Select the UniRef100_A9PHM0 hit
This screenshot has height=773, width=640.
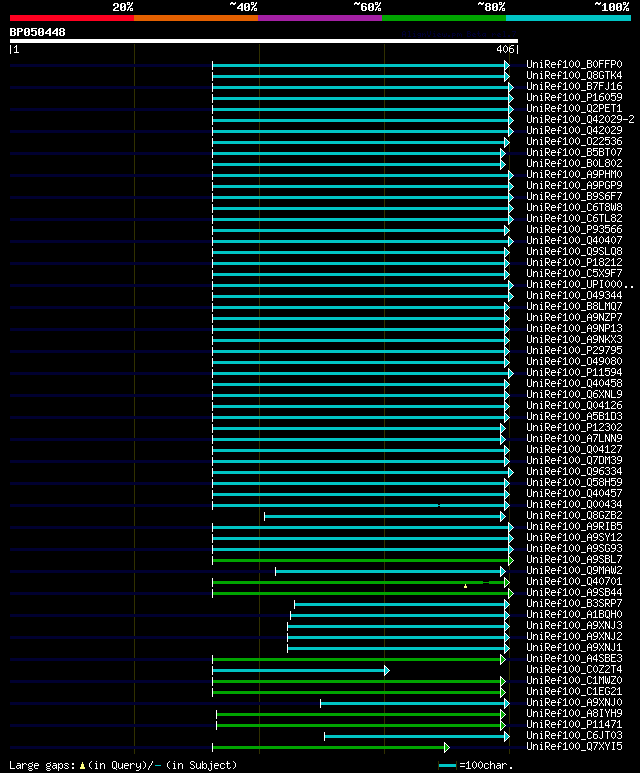coord(574,175)
